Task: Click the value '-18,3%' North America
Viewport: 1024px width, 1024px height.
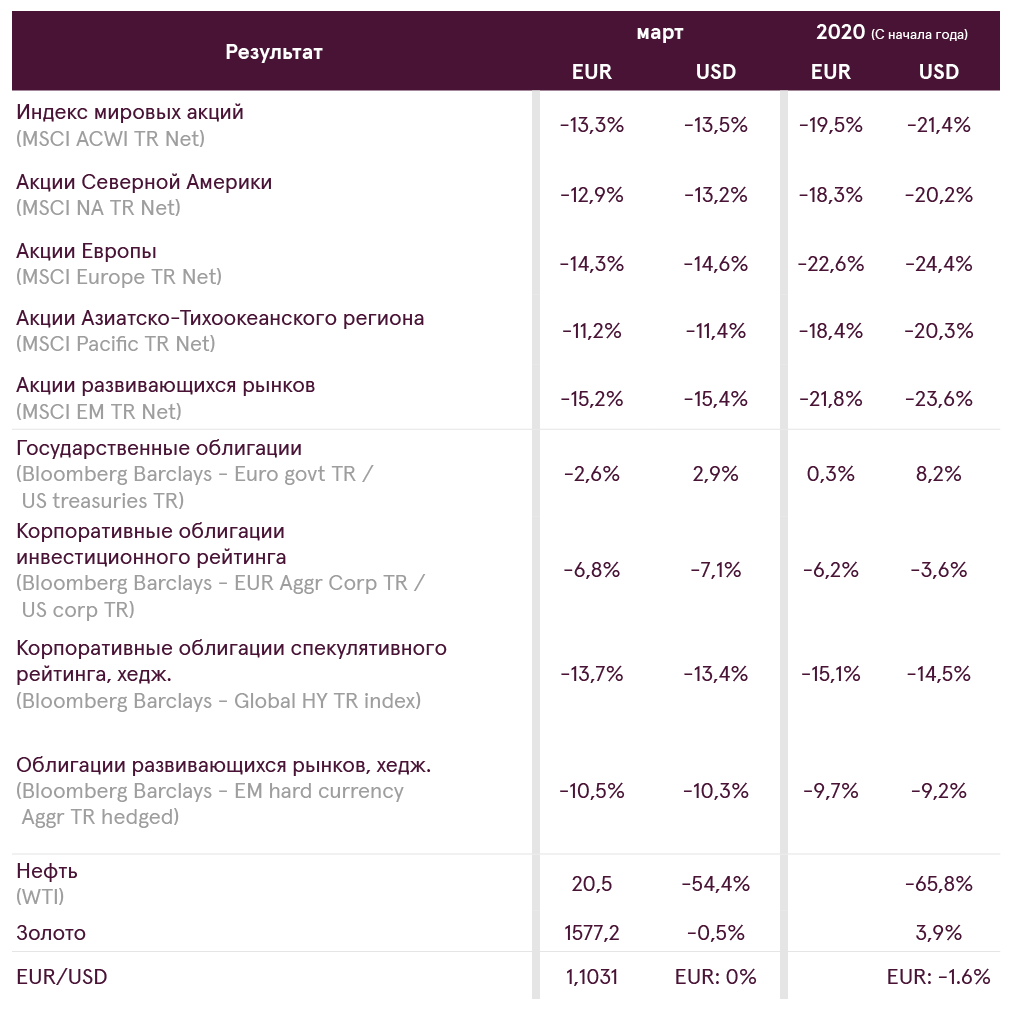Action: pos(831,195)
